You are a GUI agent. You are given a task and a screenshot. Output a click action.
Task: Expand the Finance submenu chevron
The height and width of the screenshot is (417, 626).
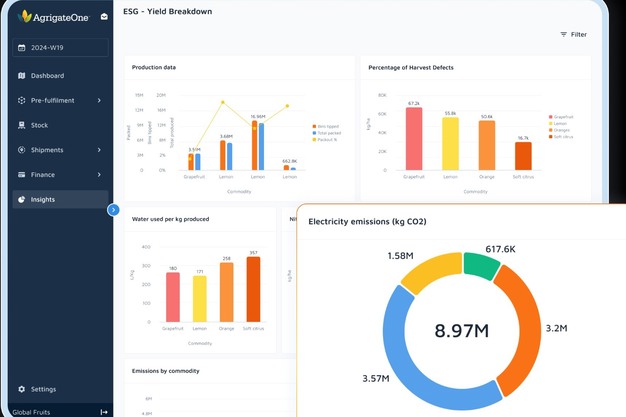(x=99, y=175)
